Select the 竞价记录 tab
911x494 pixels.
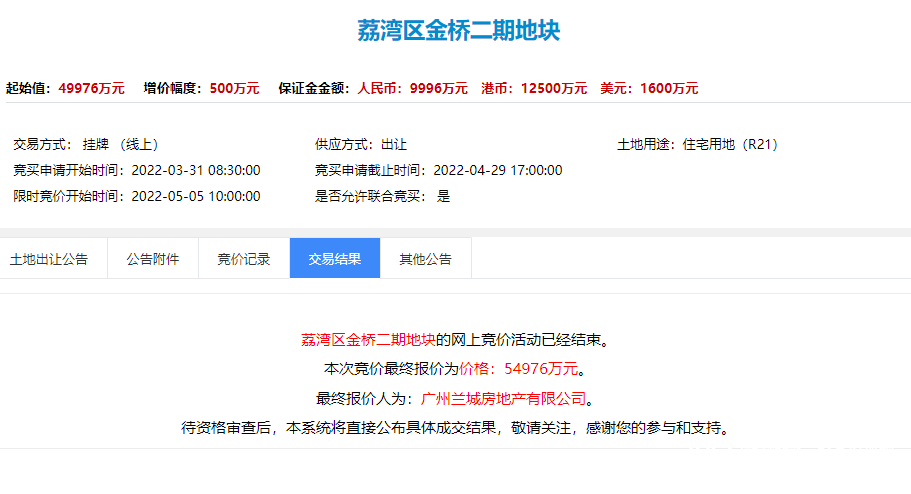point(244,259)
